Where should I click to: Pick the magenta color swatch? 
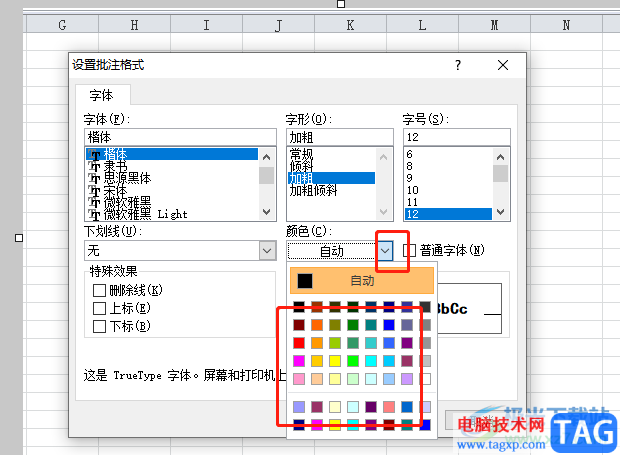coord(299,361)
